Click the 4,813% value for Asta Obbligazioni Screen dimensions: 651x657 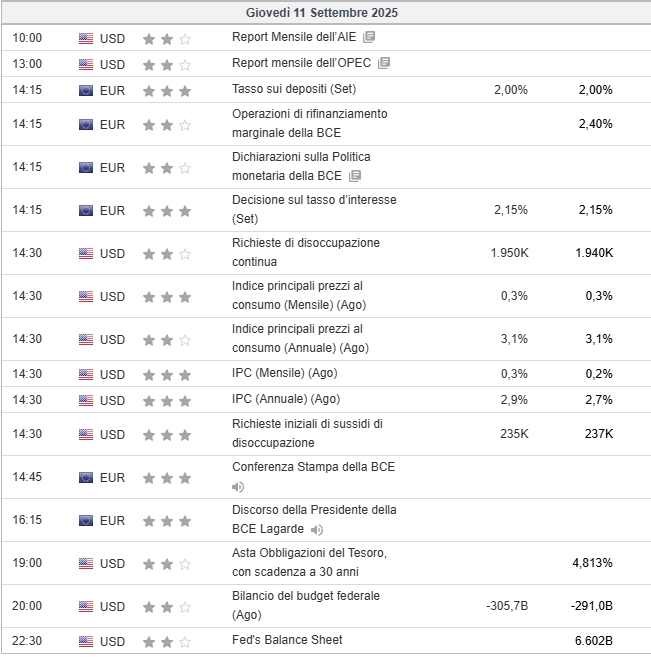coord(592,563)
